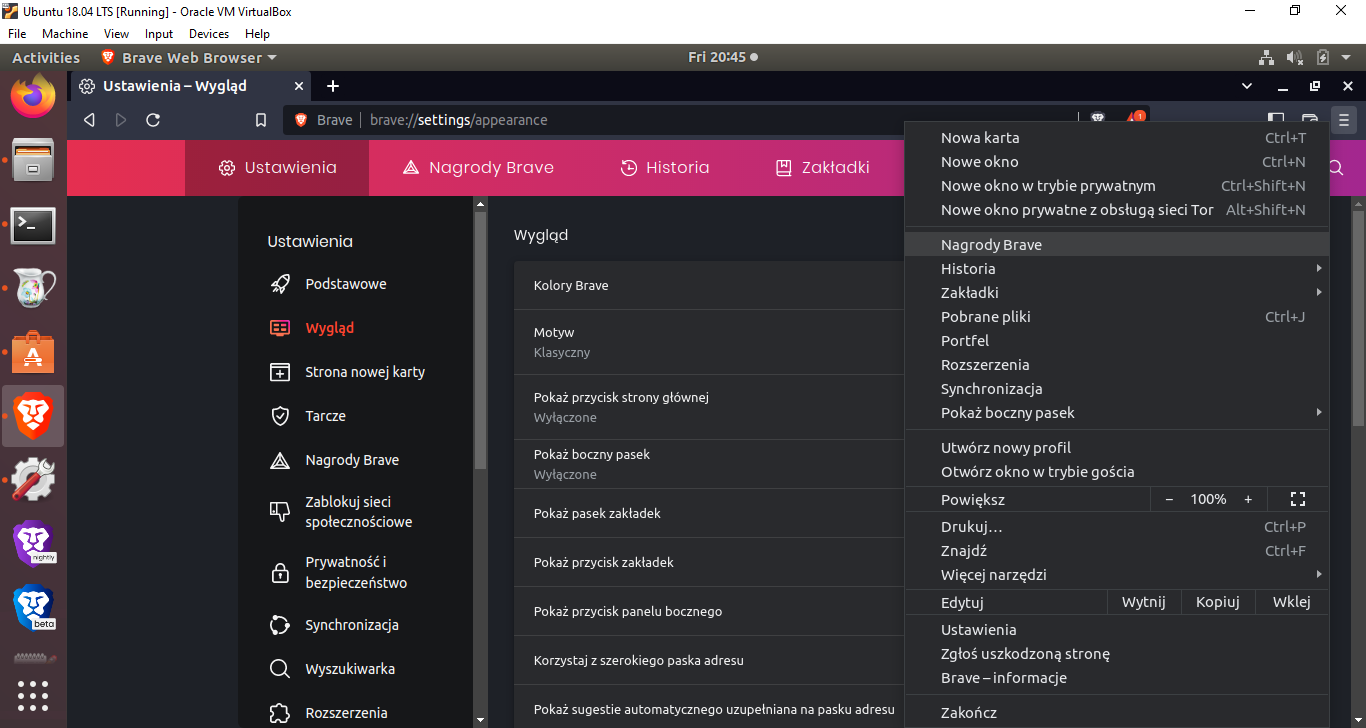
Task: Choose Nowe okno w trybie prywatnym
Action: coord(1117,186)
